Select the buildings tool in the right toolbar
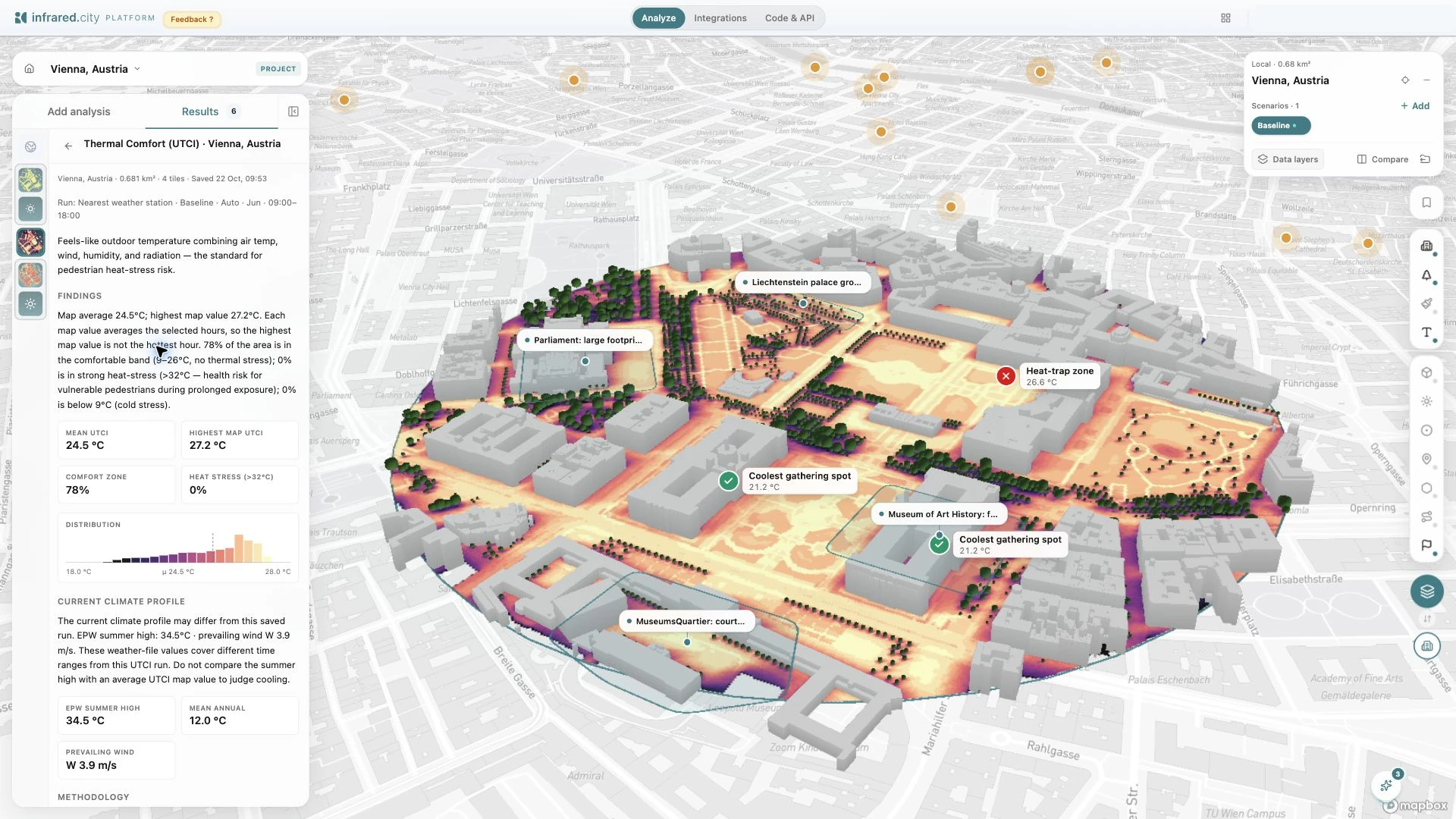The image size is (1456, 819). [1426, 246]
